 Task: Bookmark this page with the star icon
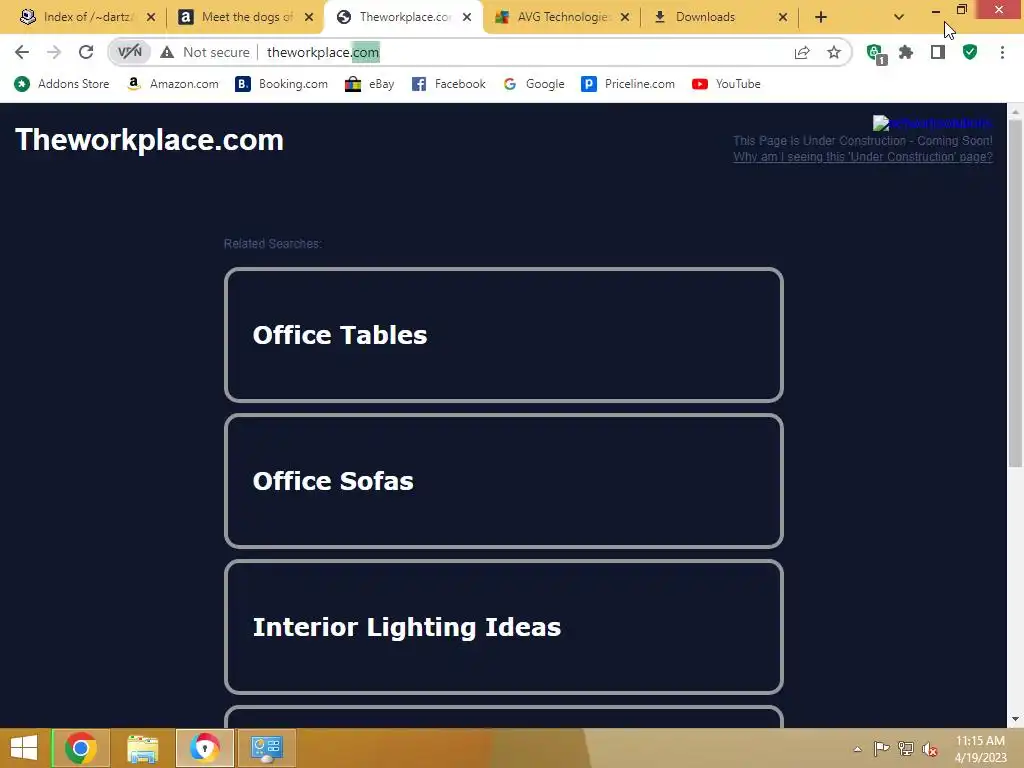click(x=834, y=52)
